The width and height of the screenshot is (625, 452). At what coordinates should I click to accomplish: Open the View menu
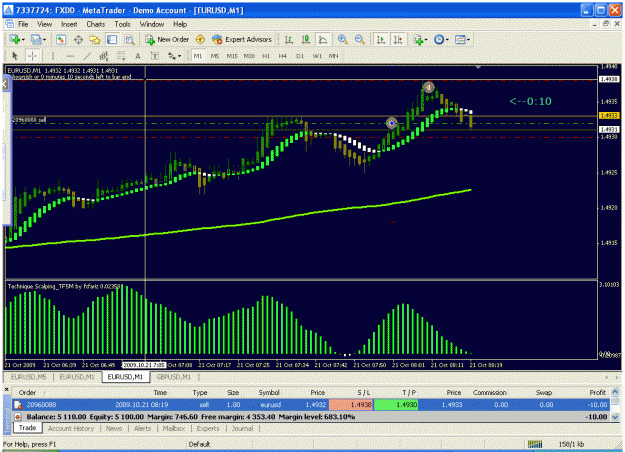(45, 24)
